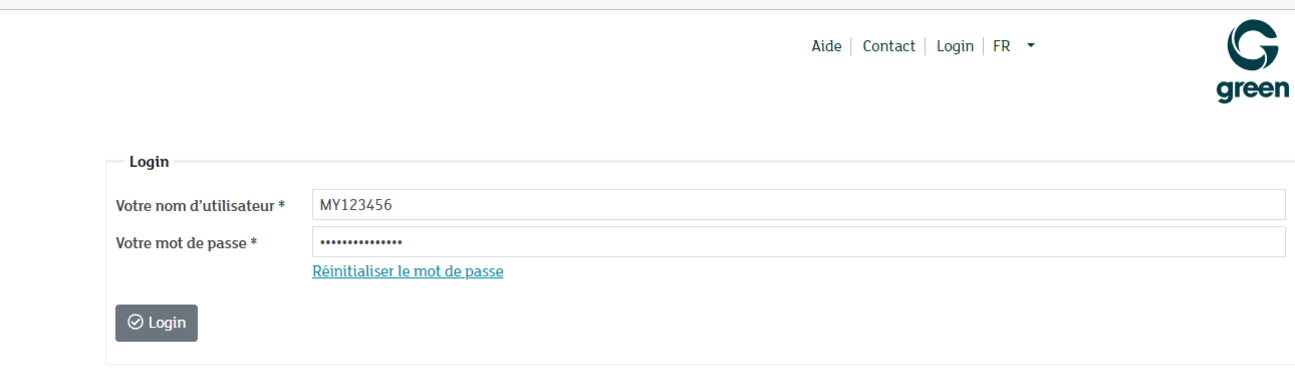Image resolution: width=1295 pixels, height=387 pixels.
Task: Focus the username field containing MY123456
Action: coord(799,205)
